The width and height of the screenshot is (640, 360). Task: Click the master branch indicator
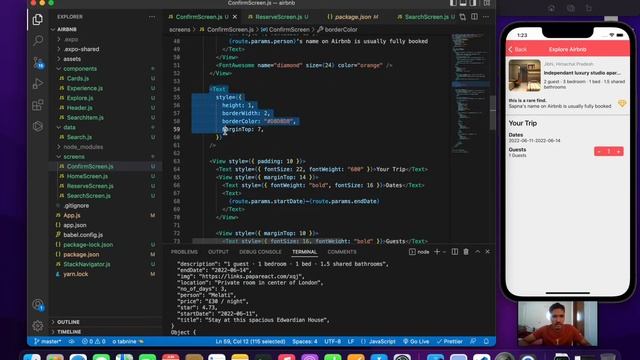click(48, 341)
